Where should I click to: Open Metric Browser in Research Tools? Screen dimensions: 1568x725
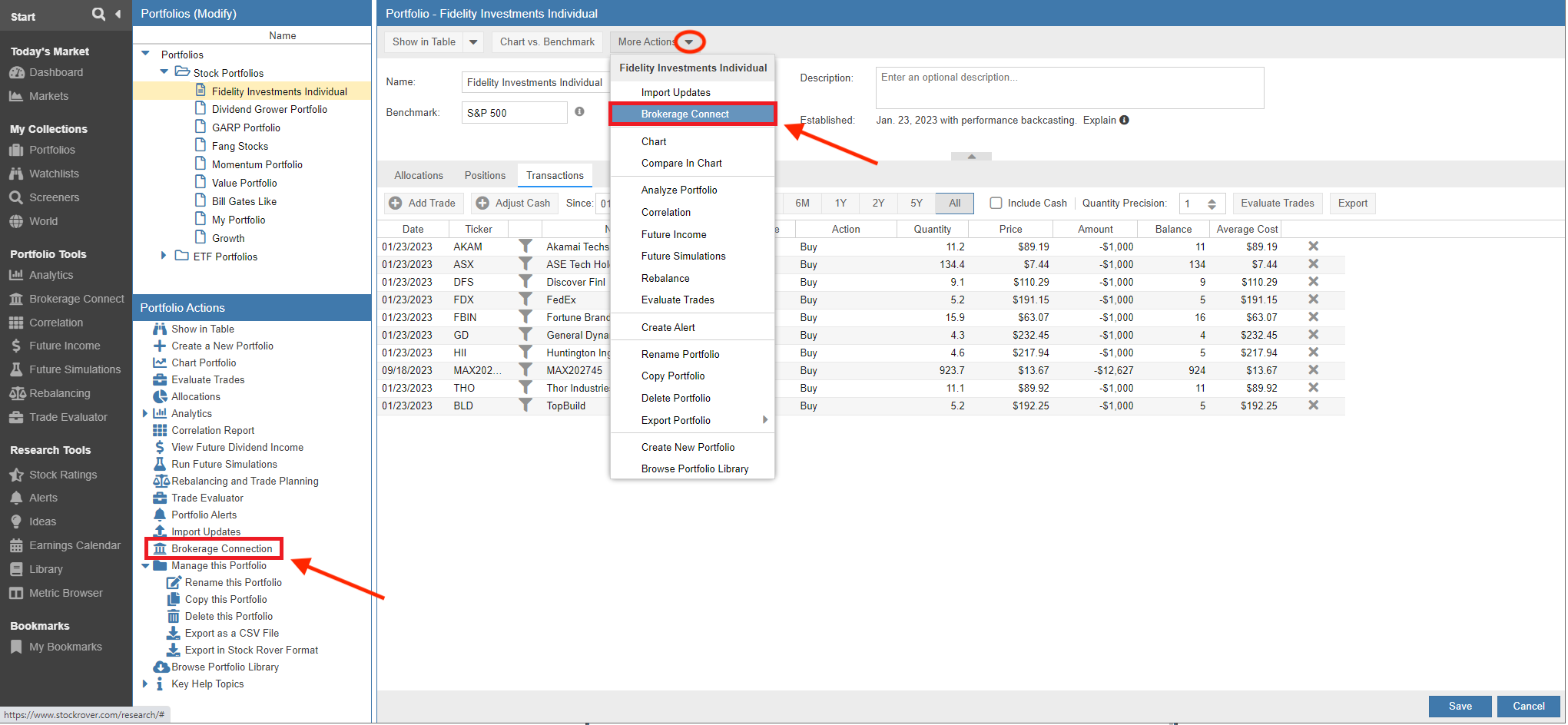pyautogui.click(x=65, y=593)
